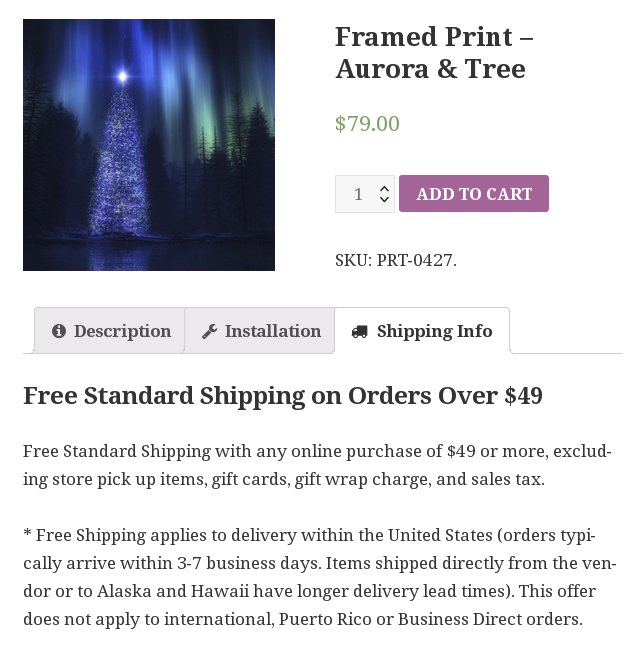Viewport: 641px width, 649px height.
Task: Open the Aurora & Tree product image
Action: click(x=149, y=145)
